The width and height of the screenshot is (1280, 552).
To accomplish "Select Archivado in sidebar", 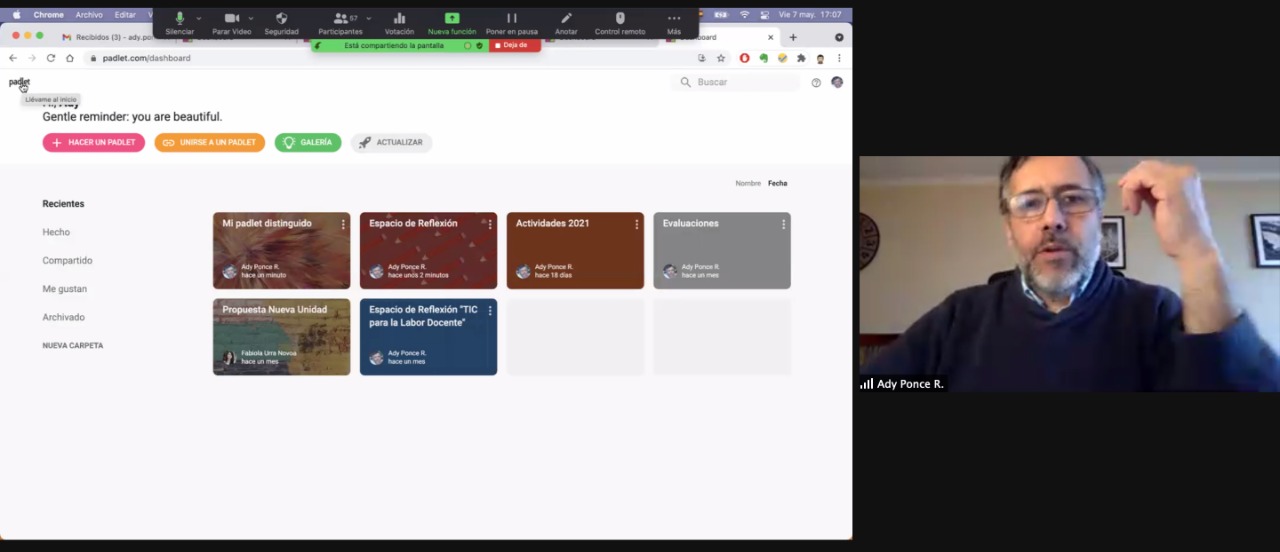I will pos(63,317).
